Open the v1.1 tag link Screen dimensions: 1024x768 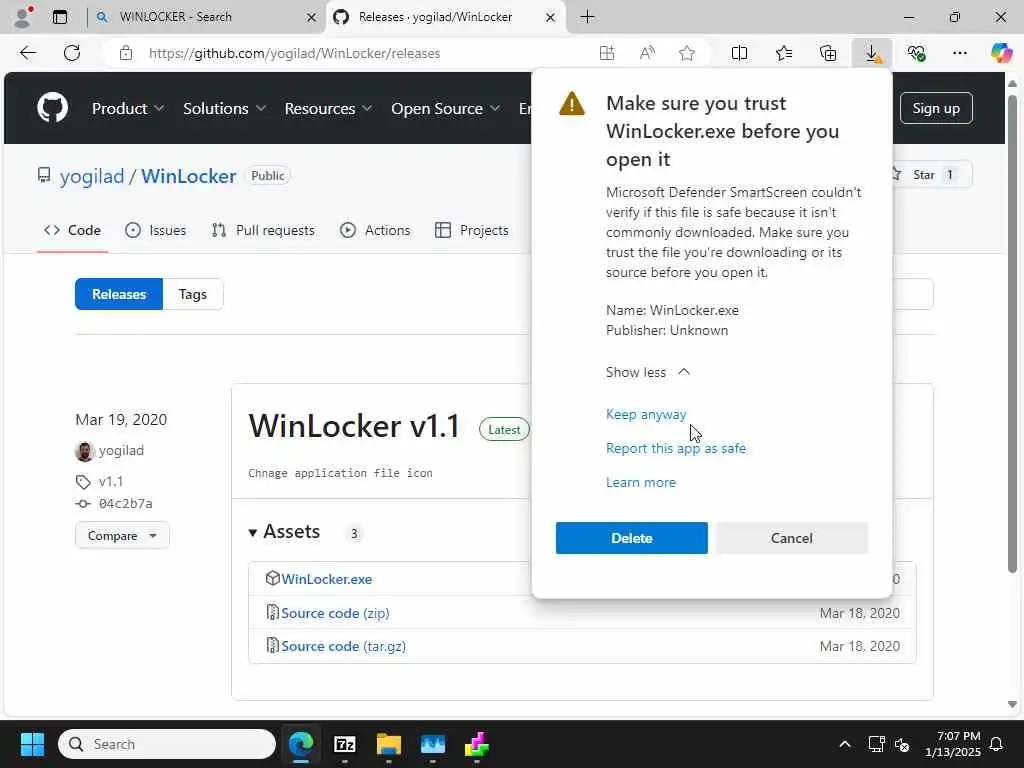tap(110, 481)
